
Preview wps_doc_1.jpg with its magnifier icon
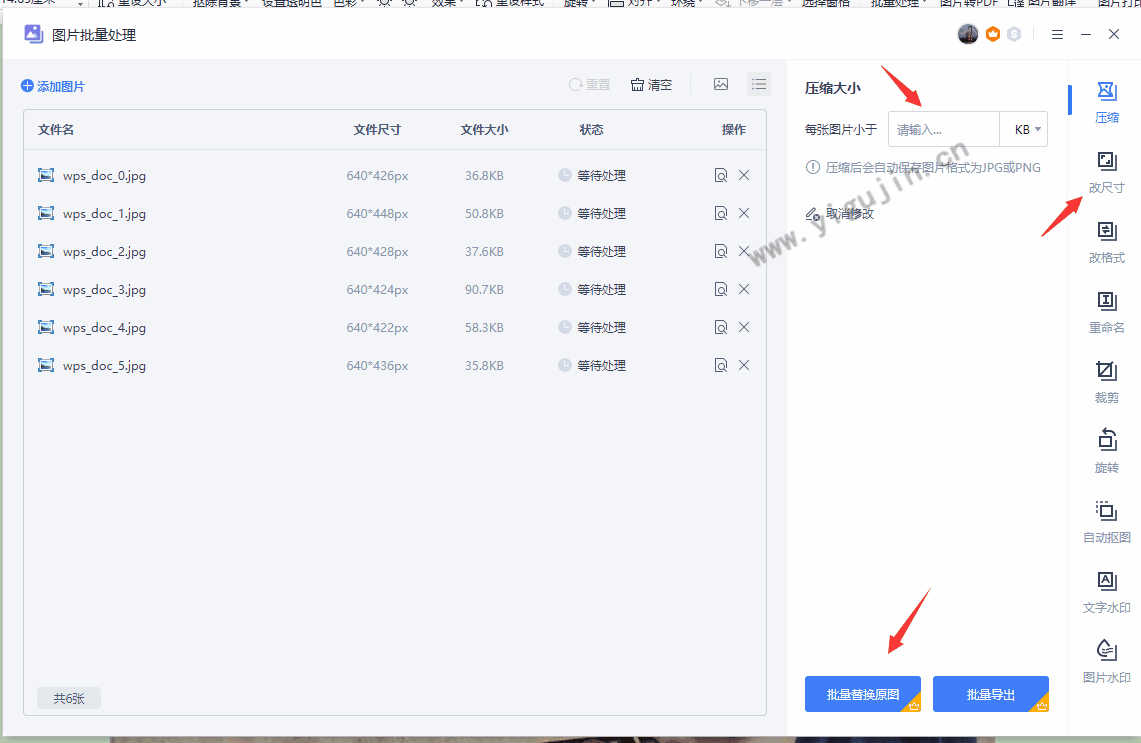pyautogui.click(x=720, y=213)
